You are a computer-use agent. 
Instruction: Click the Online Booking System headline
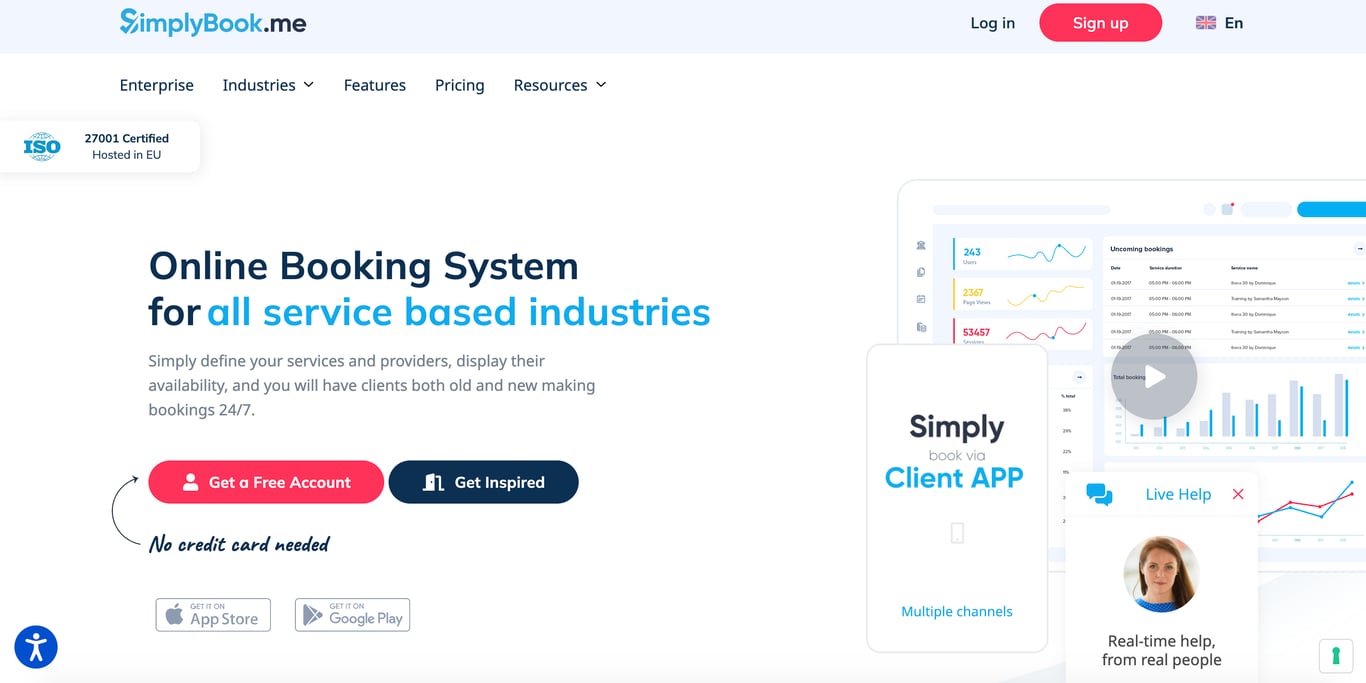[x=364, y=266]
